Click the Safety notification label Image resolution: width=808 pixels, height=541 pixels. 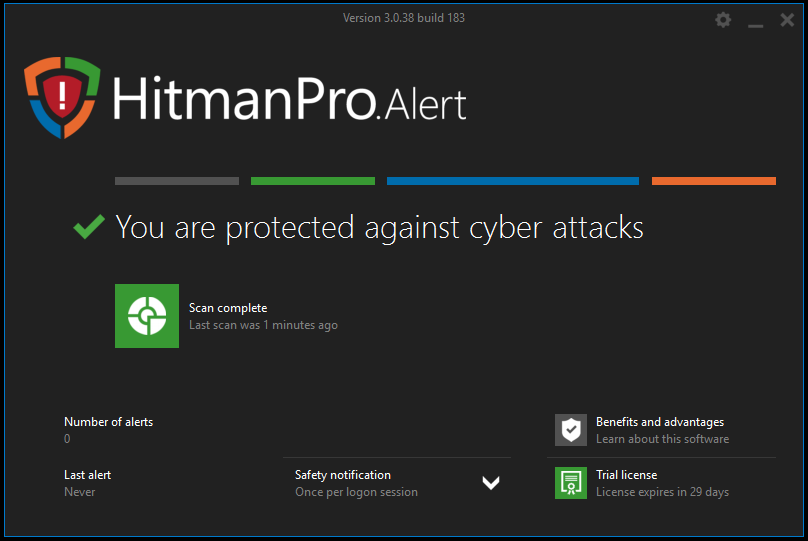[x=343, y=475]
